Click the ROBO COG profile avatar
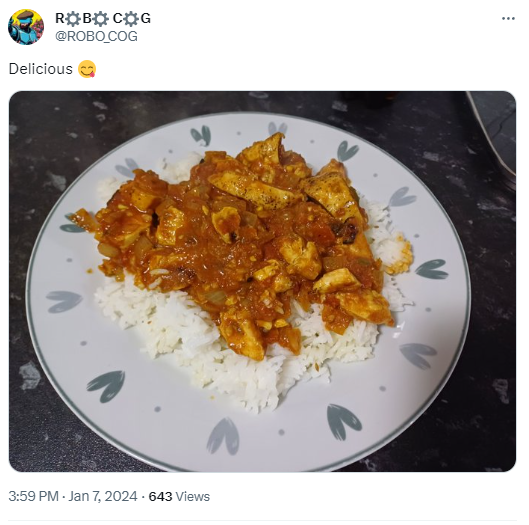This screenshot has width=529, height=525. tap(26, 27)
